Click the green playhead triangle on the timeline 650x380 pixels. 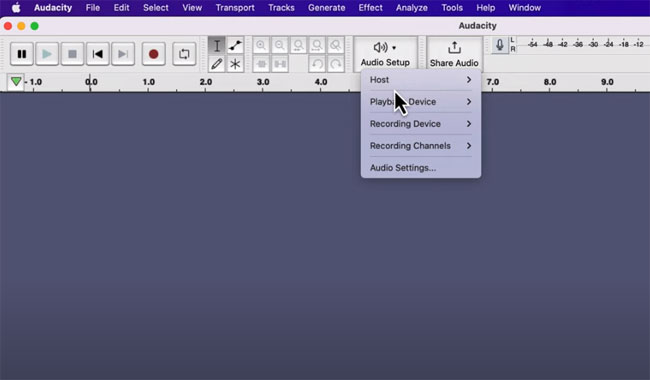pos(16,82)
